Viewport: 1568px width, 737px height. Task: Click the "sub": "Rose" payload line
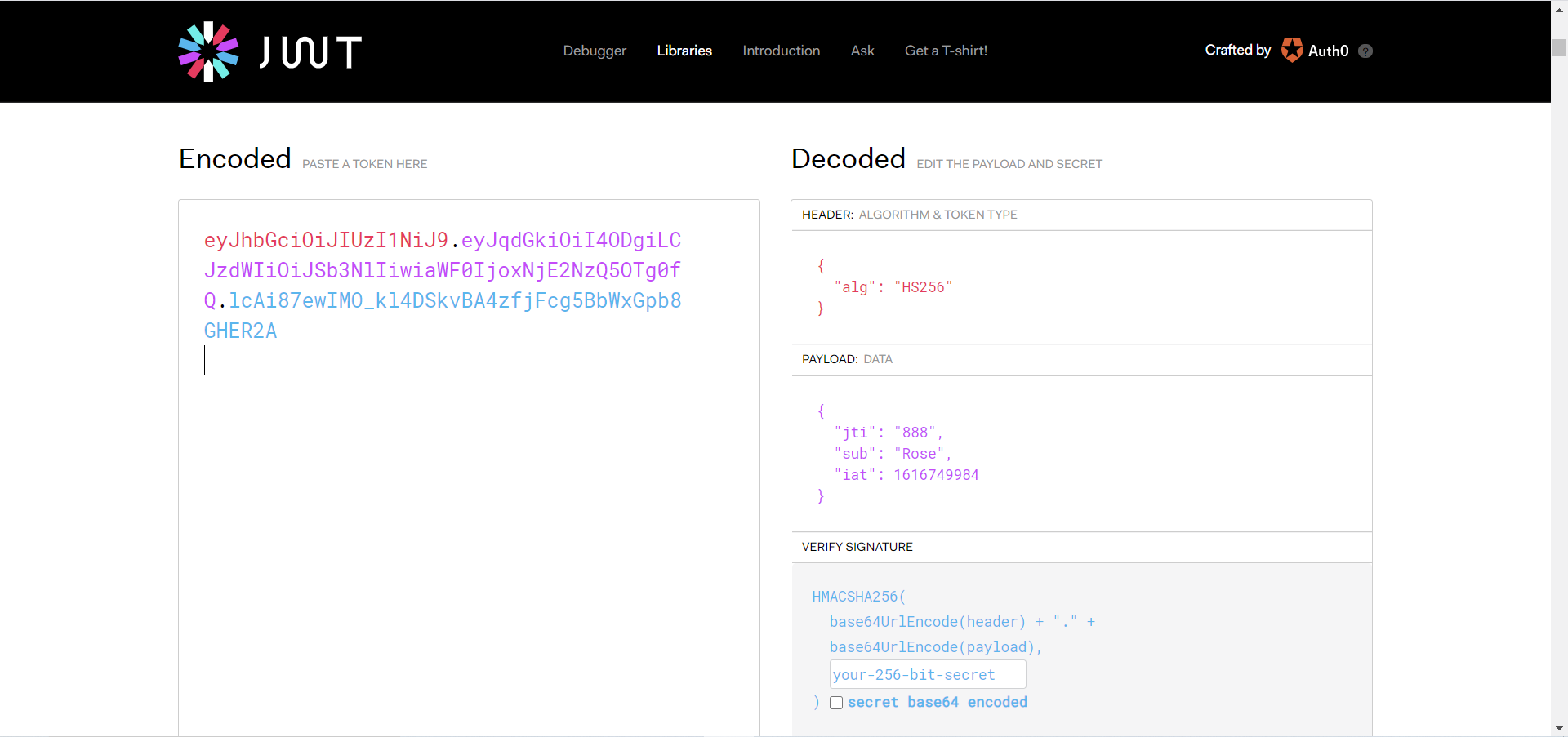point(893,454)
